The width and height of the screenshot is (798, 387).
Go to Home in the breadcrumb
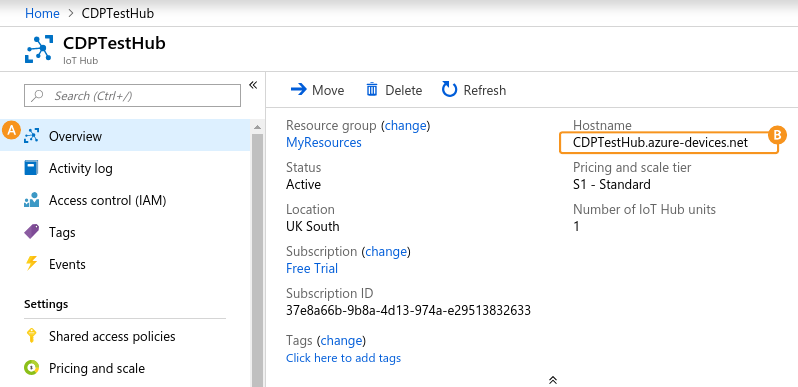tap(42, 13)
